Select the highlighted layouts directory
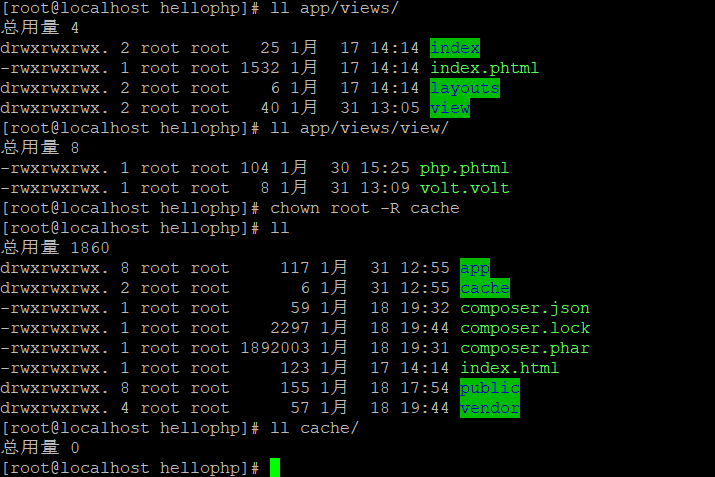The width and height of the screenshot is (715, 477). 464,88
